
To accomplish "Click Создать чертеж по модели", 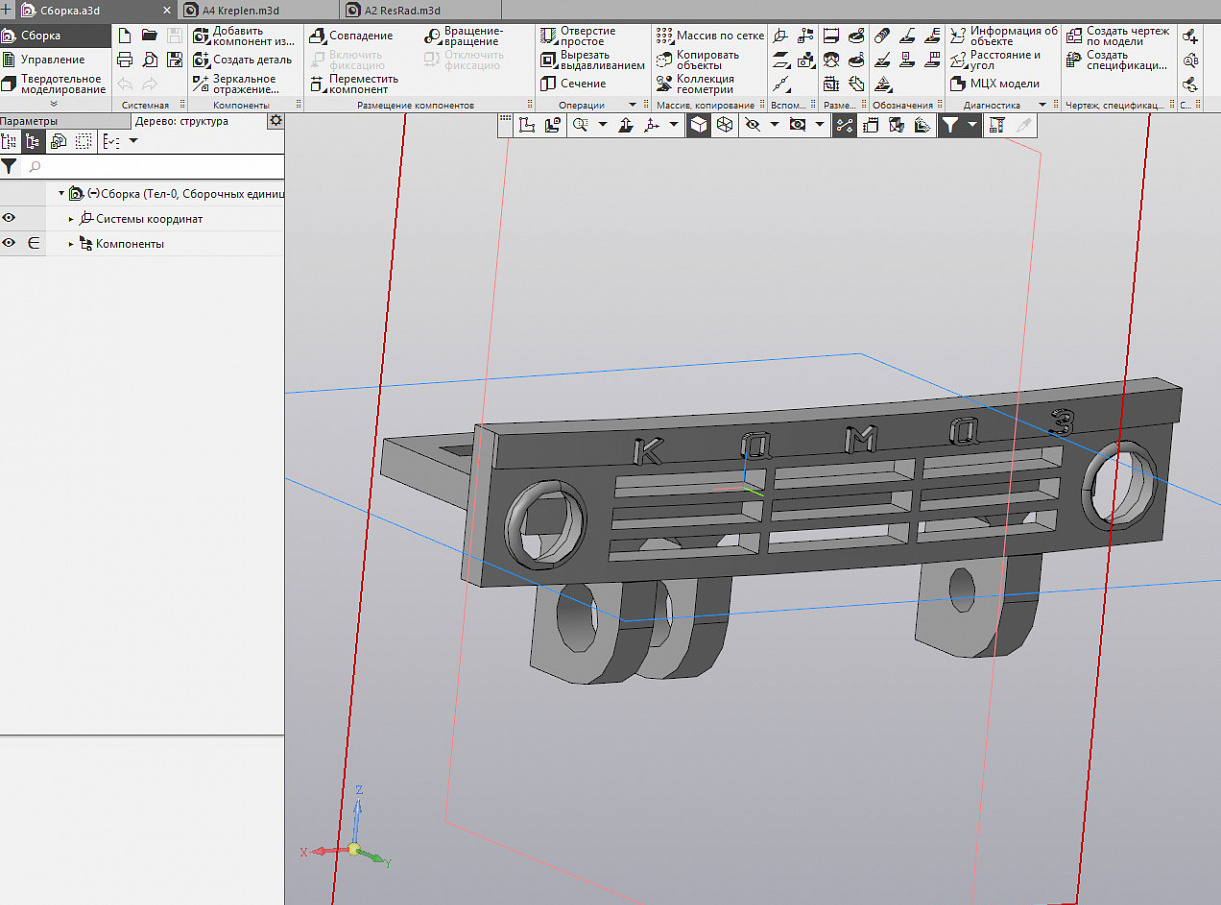I will click(x=1117, y=36).
